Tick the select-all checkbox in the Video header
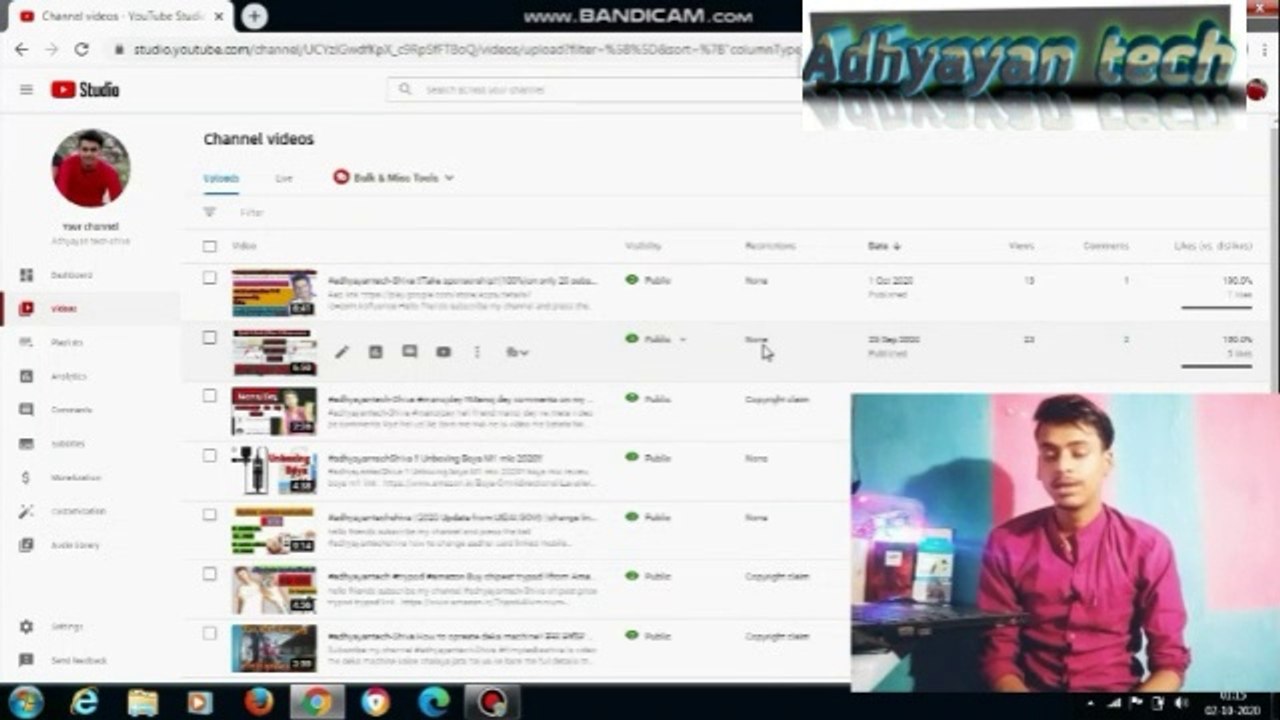Screen dimensions: 1280x720 (x=210, y=246)
